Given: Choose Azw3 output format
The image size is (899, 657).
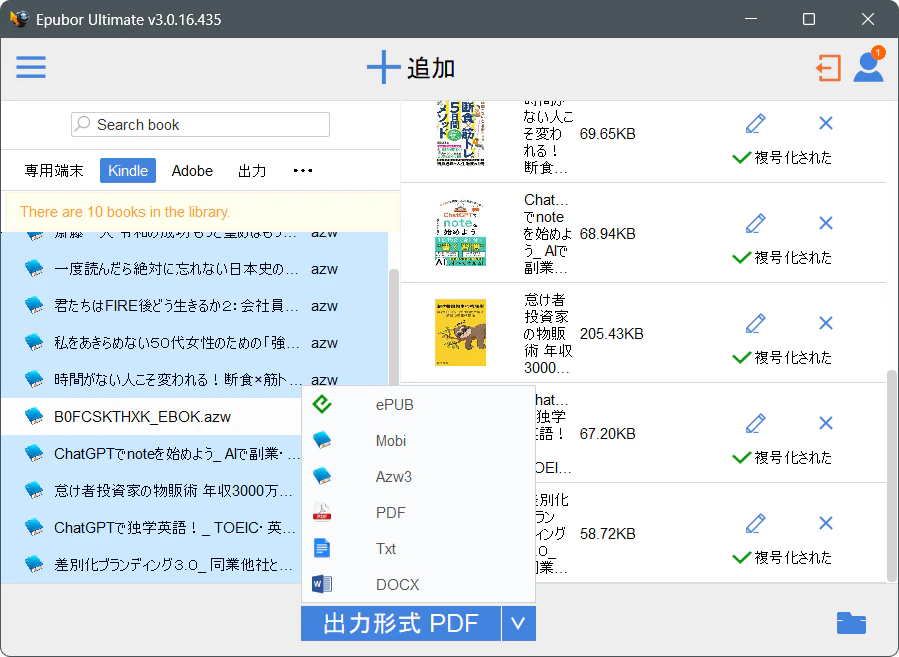Looking at the screenshot, I should (x=419, y=477).
